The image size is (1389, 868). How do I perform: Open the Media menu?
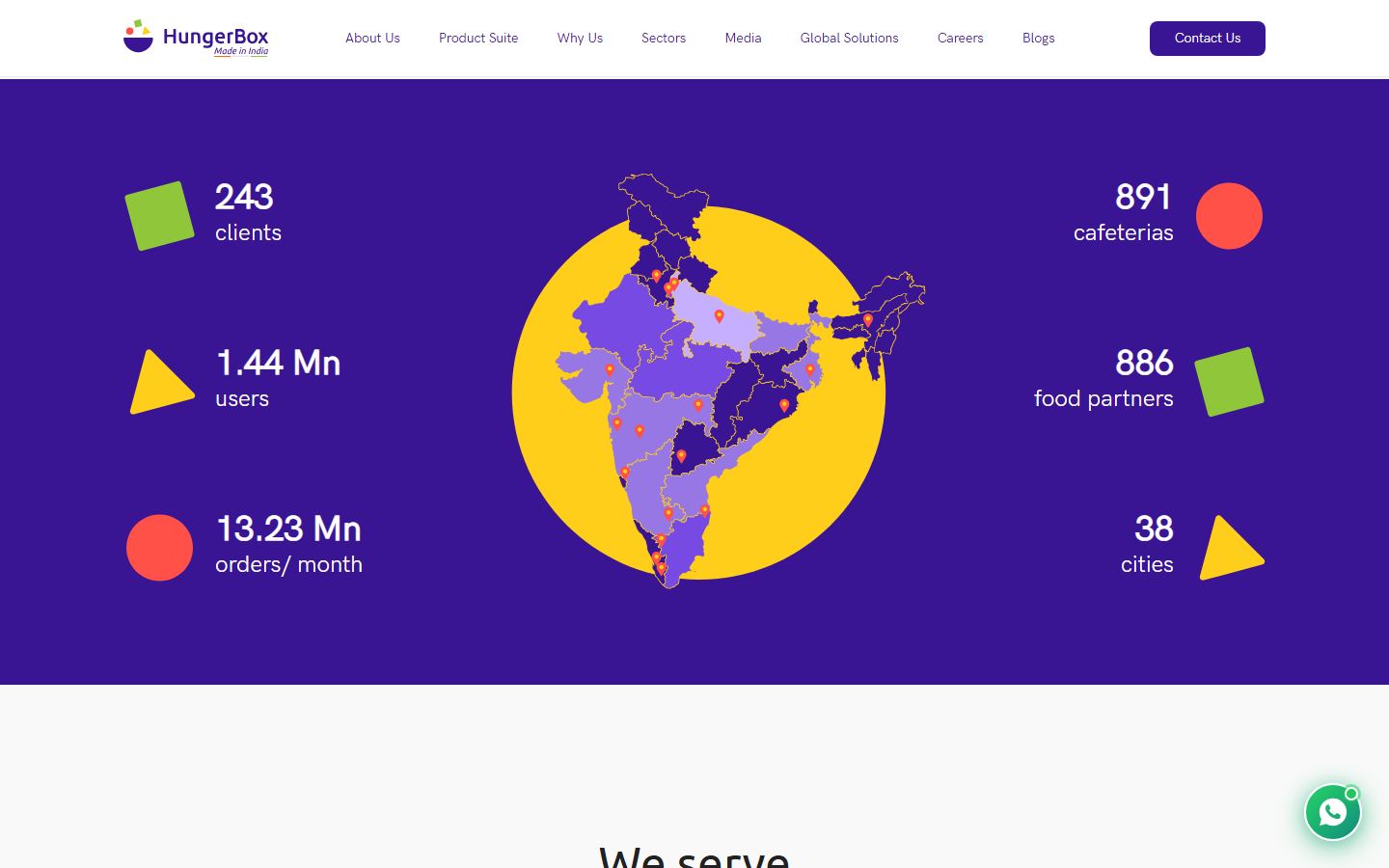(x=744, y=39)
